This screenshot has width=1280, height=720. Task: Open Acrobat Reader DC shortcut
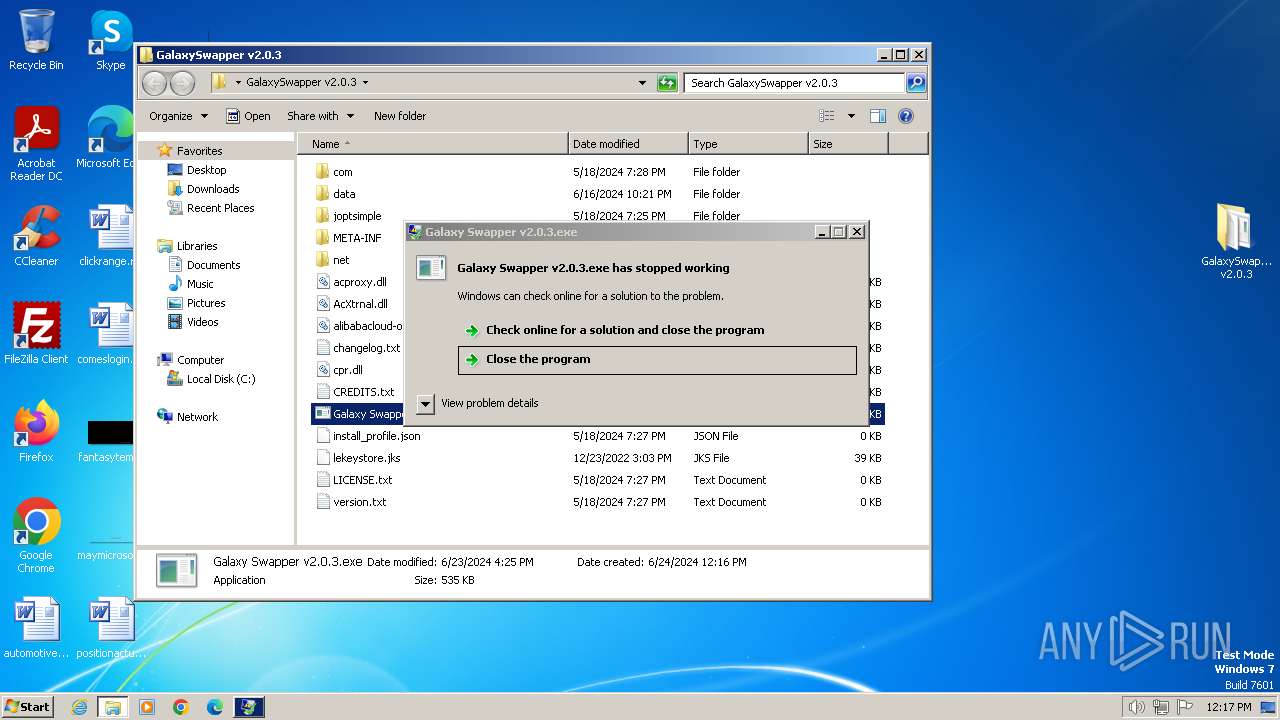36,144
